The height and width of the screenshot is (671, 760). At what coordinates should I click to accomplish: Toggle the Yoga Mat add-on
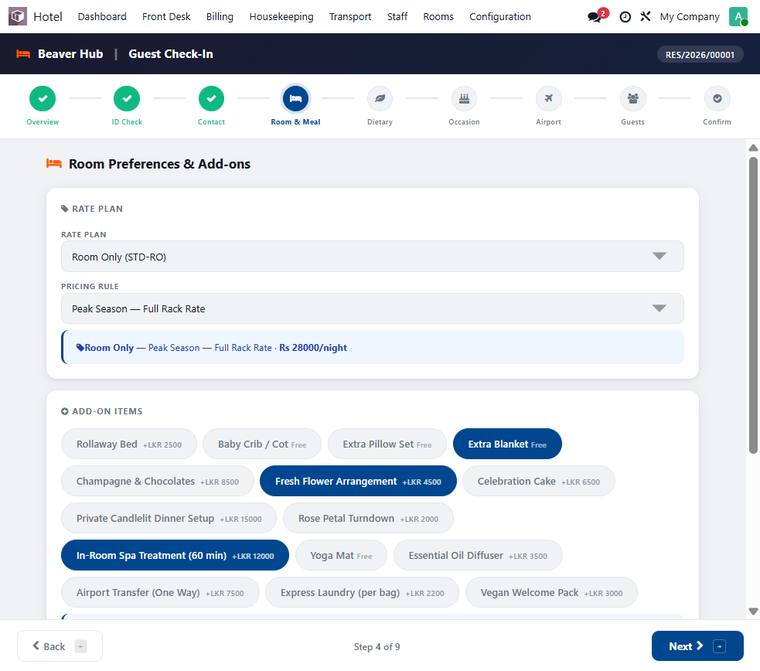coord(341,556)
